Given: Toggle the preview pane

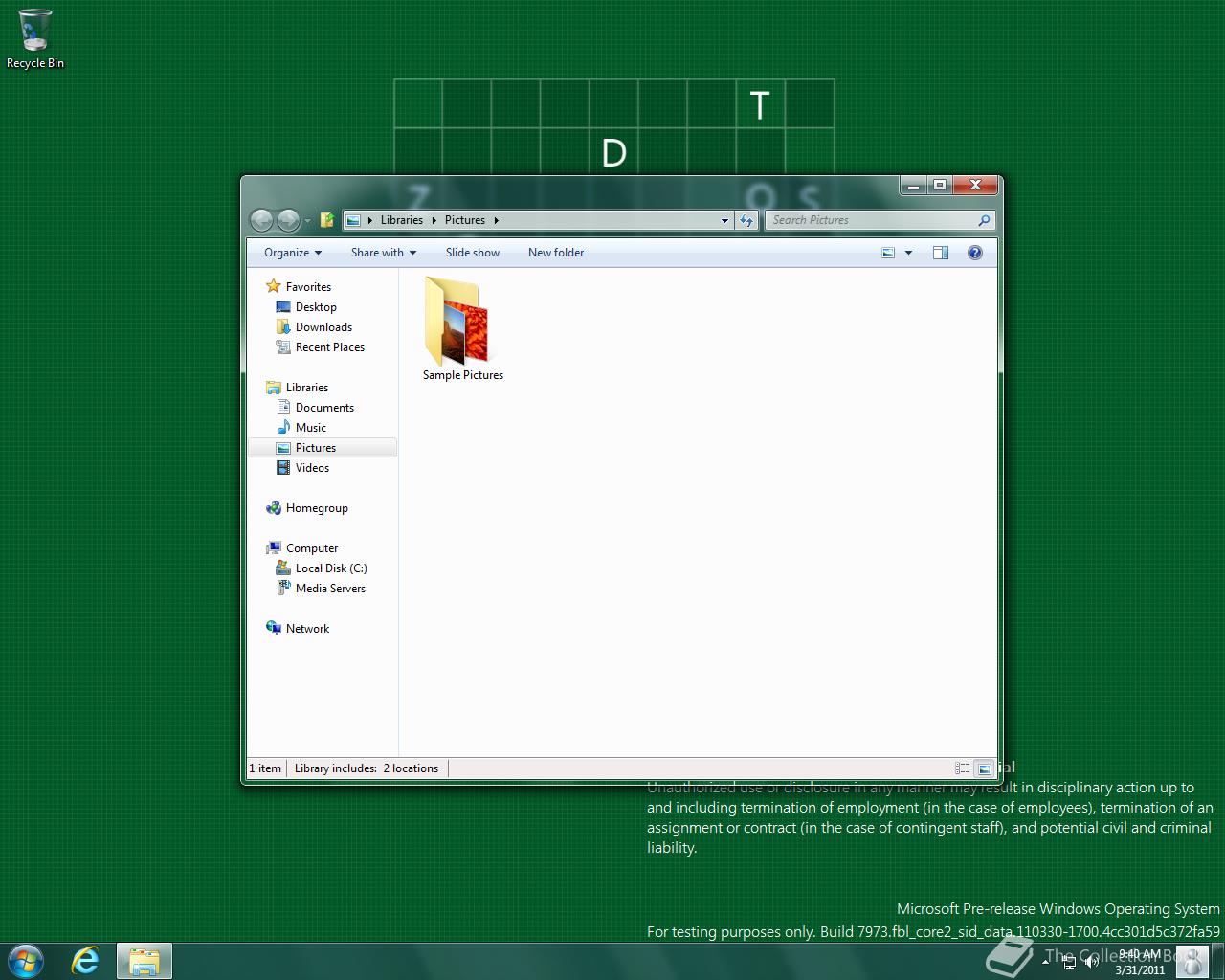Looking at the screenshot, I should click(x=941, y=253).
